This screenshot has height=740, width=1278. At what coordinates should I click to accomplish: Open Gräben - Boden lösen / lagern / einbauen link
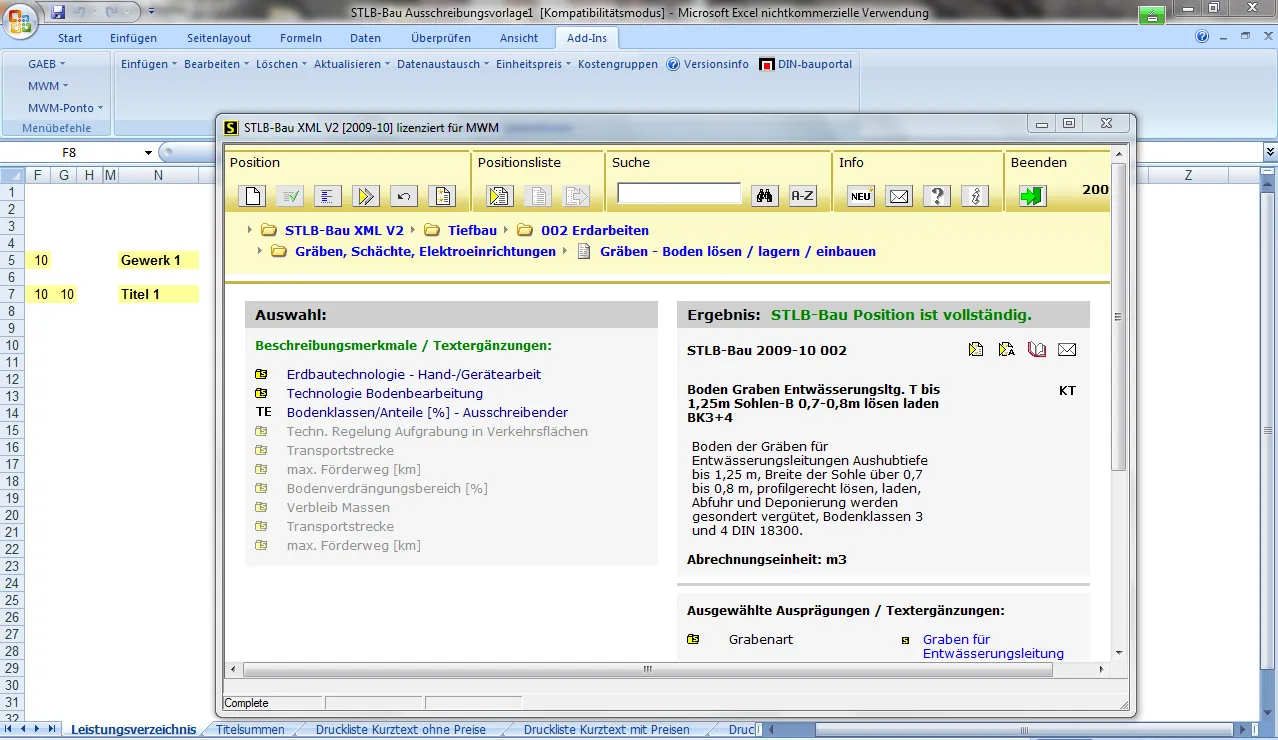[738, 252]
